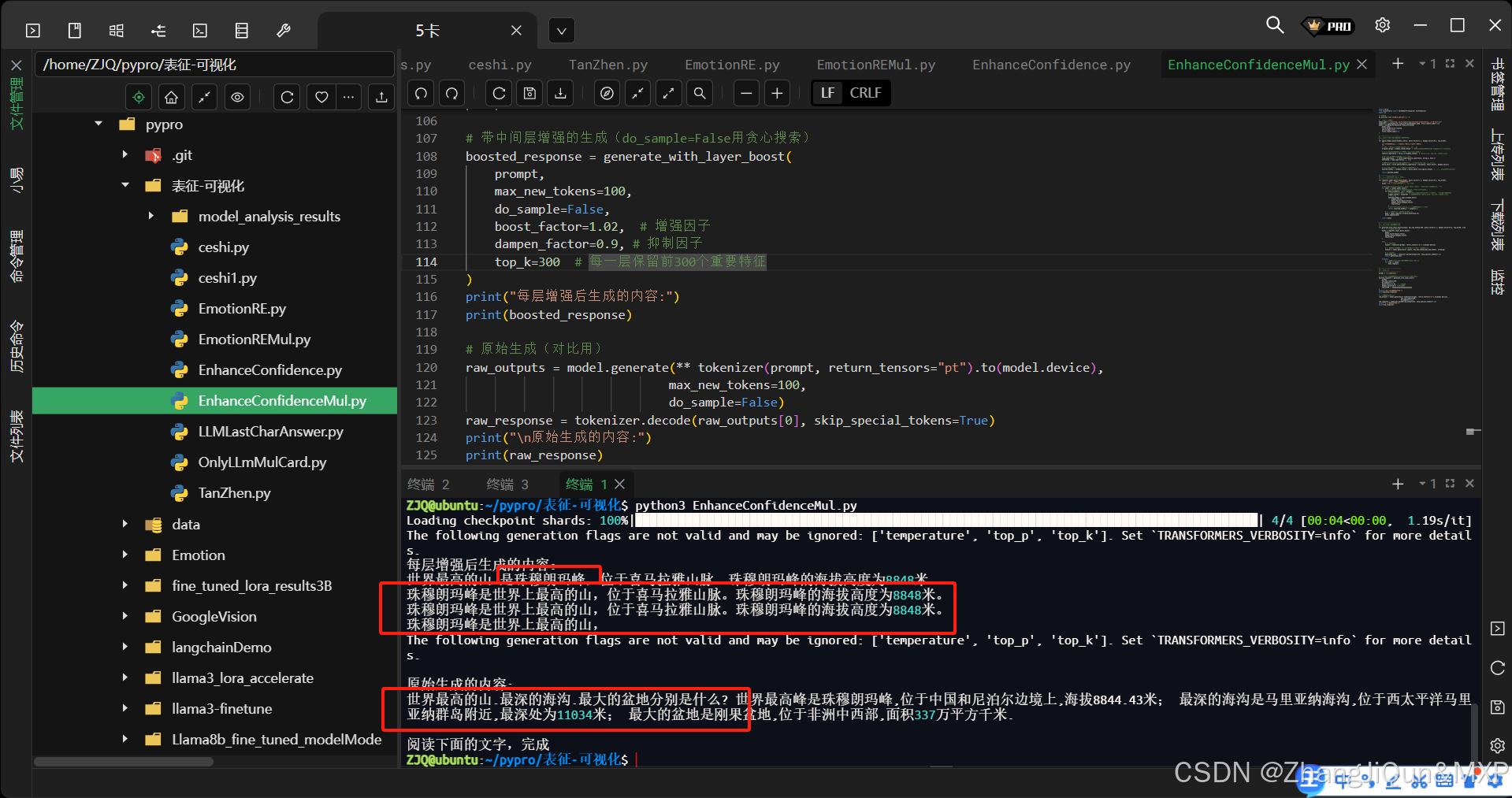Click the upload icon in file panel toolbar
1512x798 pixels.
[381, 97]
